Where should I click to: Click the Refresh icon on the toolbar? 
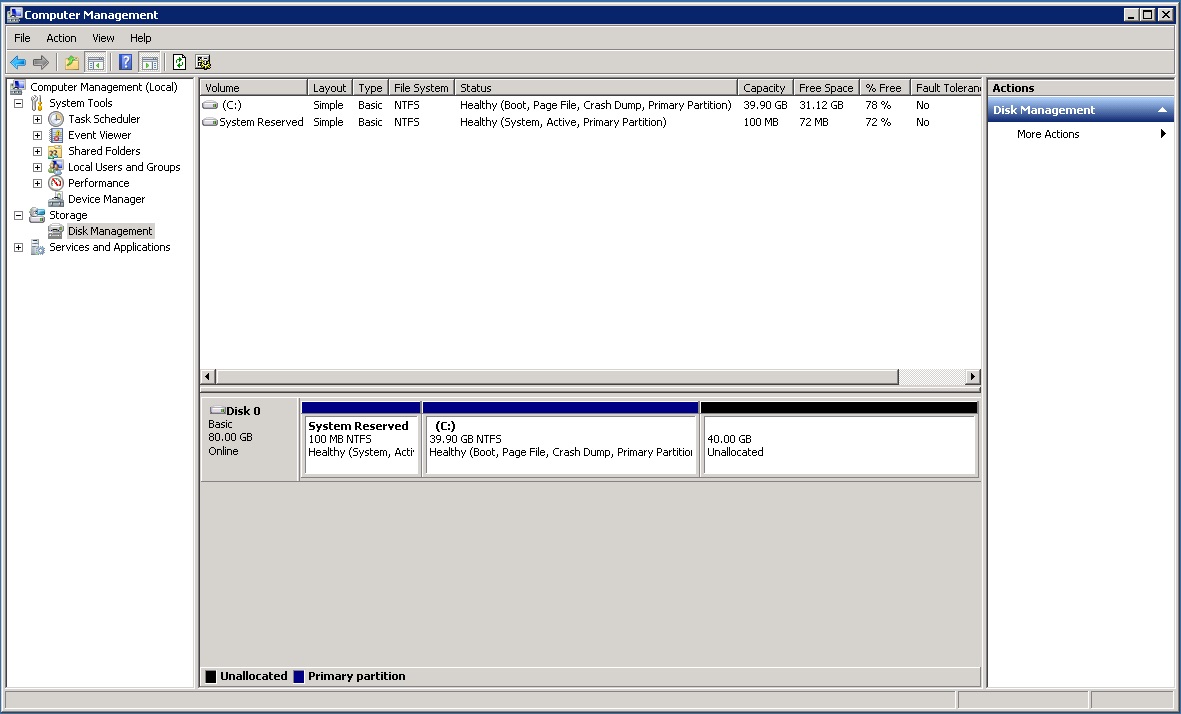[179, 61]
